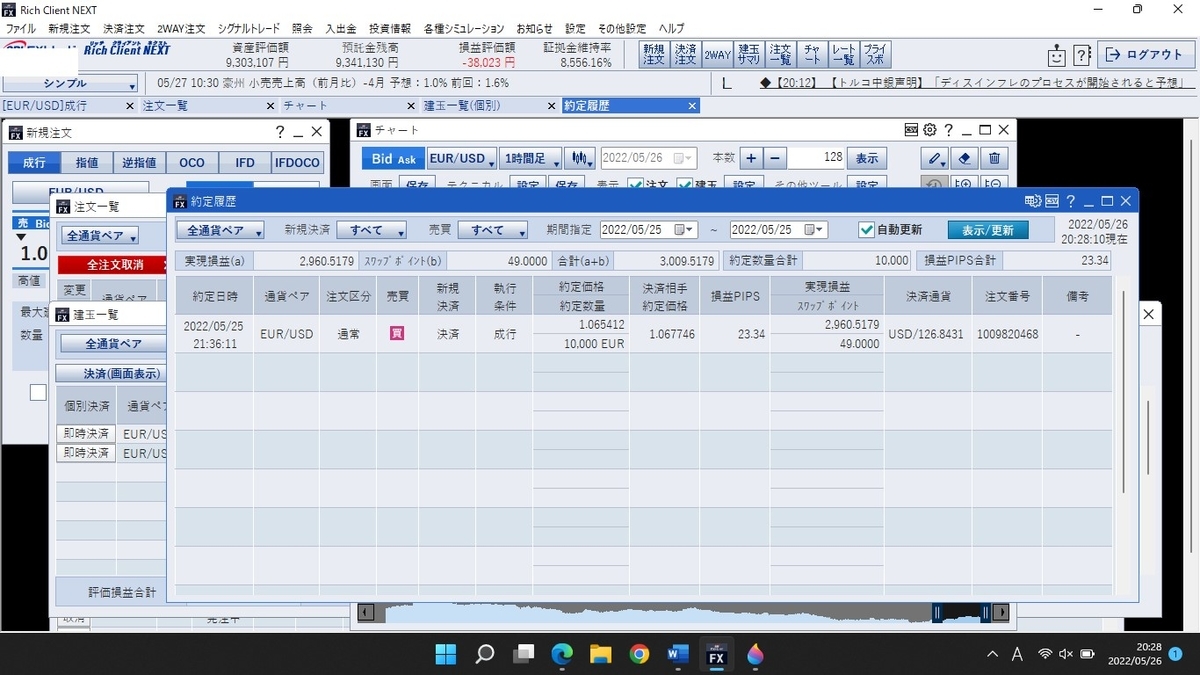Viewport: 1200px width, 675px height.
Task: Open candlestick chart type dropdown
Action: coord(580,158)
